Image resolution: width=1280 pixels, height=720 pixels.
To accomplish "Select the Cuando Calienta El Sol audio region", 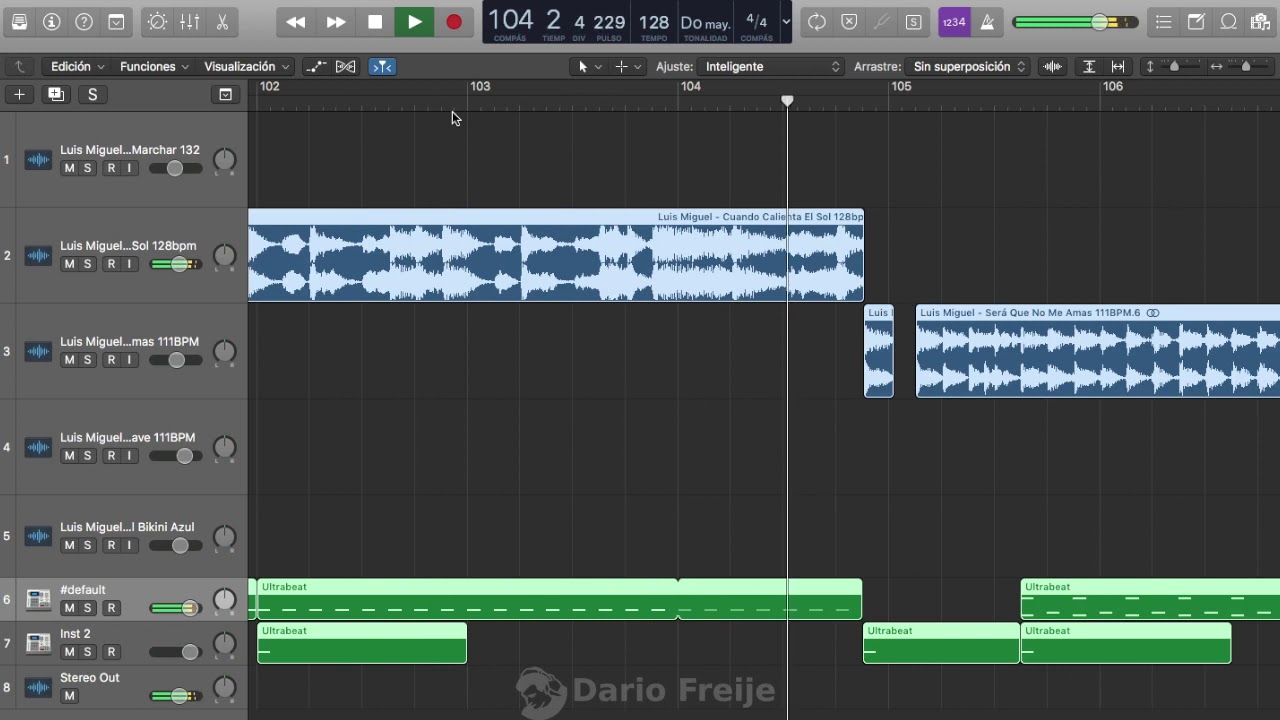I will pos(556,255).
